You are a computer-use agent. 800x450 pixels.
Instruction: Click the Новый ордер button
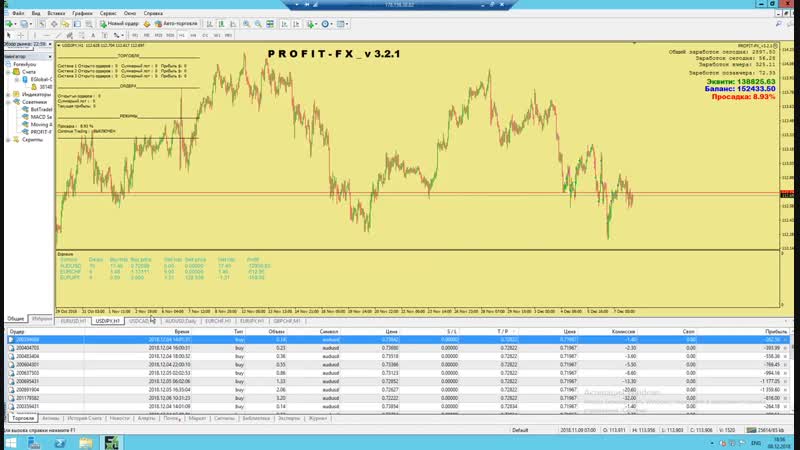(x=119, y=24)
